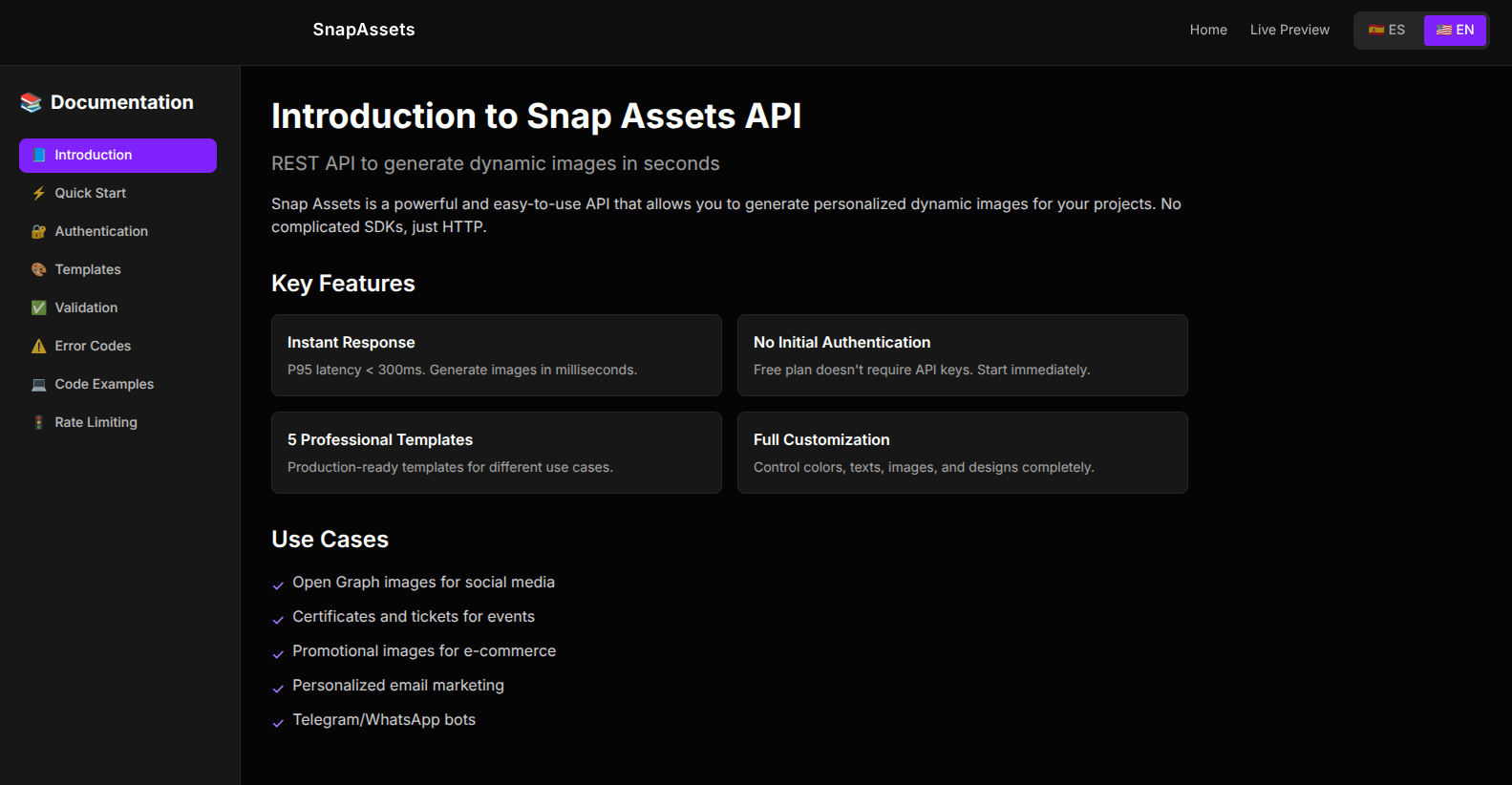Open Live Preview

1288,30
